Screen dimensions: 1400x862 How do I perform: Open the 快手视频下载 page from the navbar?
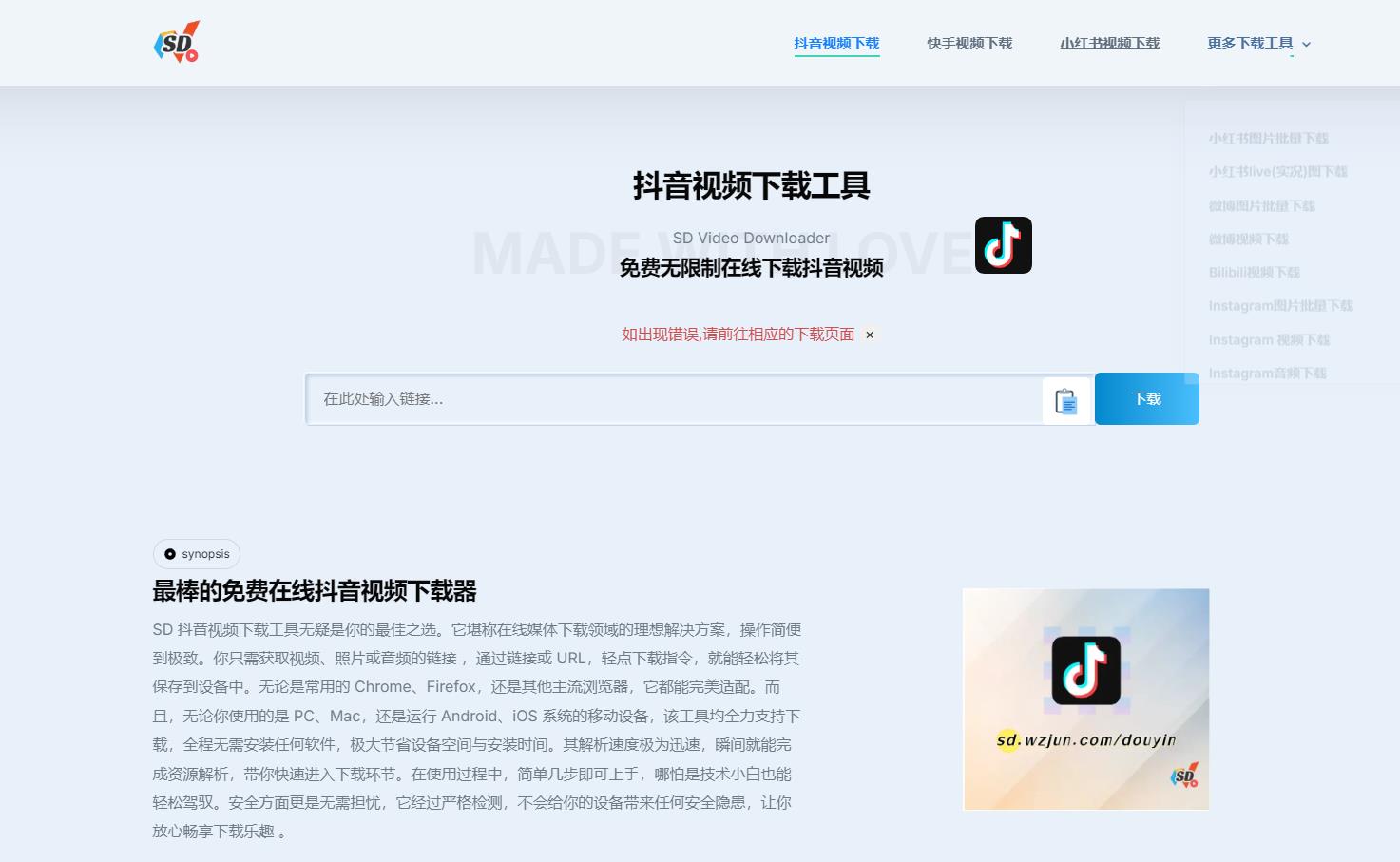click(968, 43)
